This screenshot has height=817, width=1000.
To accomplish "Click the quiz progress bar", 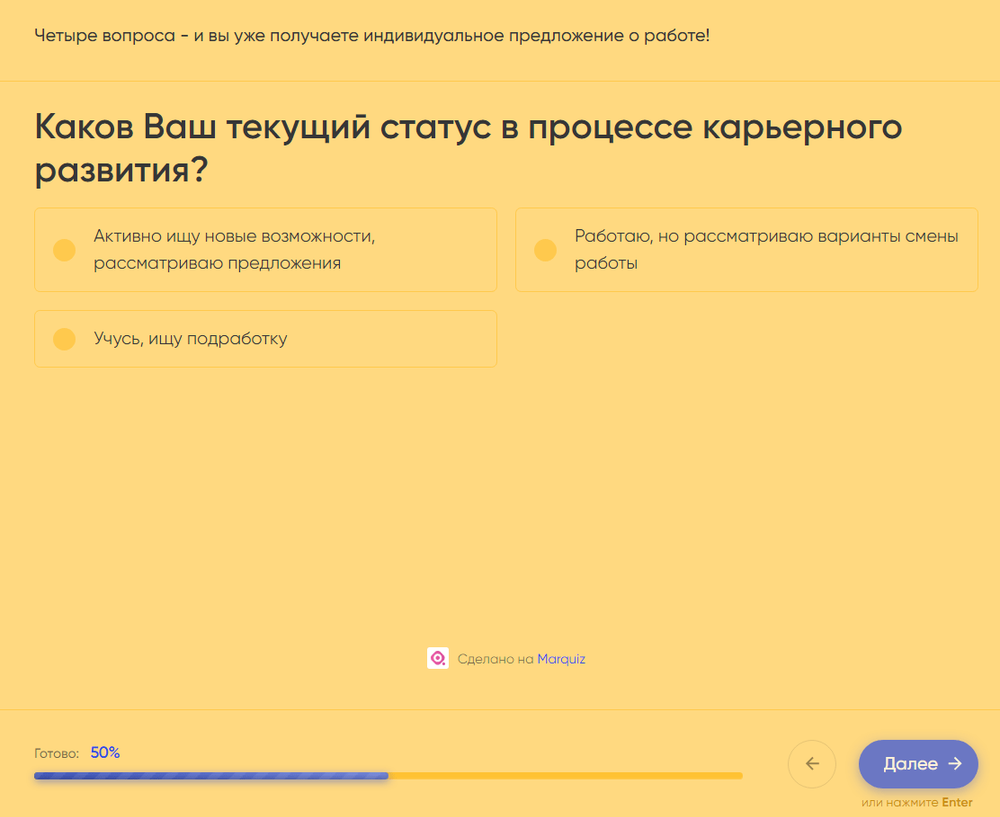I will pyautogui.click(x=388, y=776).
